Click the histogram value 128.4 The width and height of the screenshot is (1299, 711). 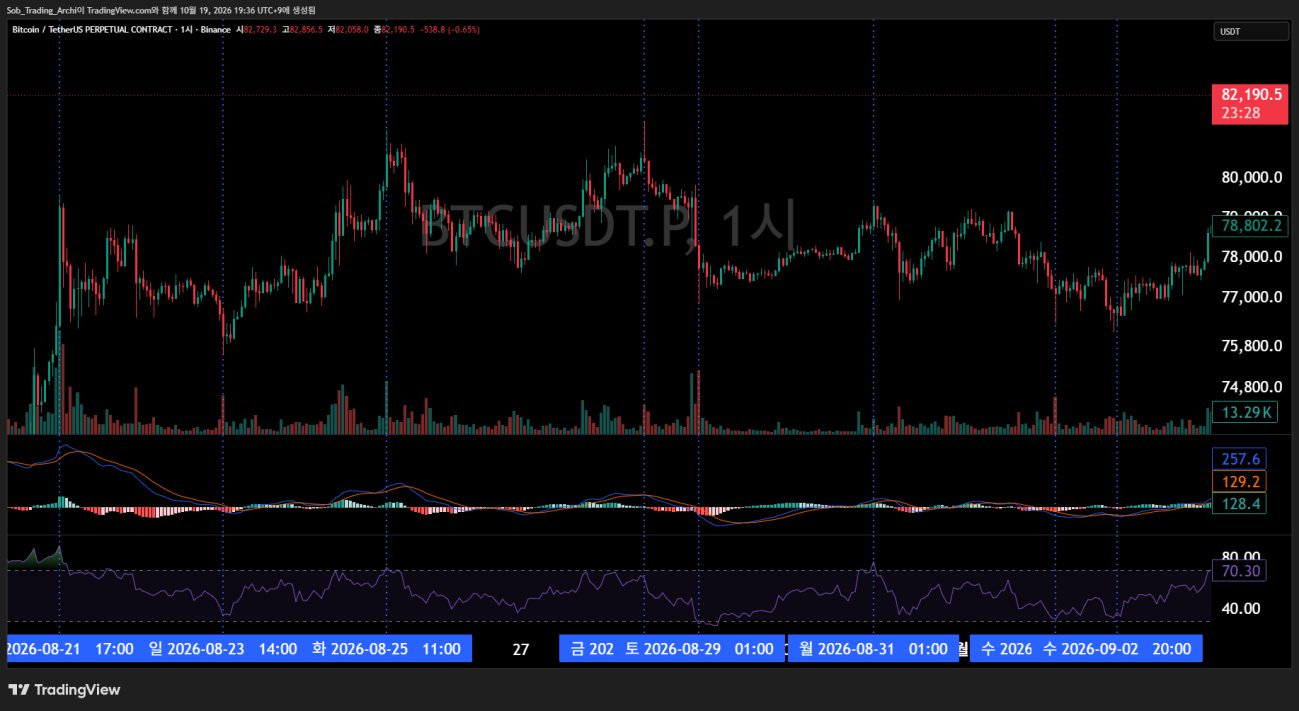[1239, 504]
